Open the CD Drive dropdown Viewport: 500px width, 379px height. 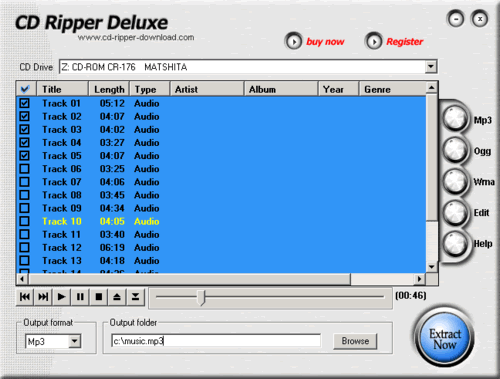tap(431, 67)
